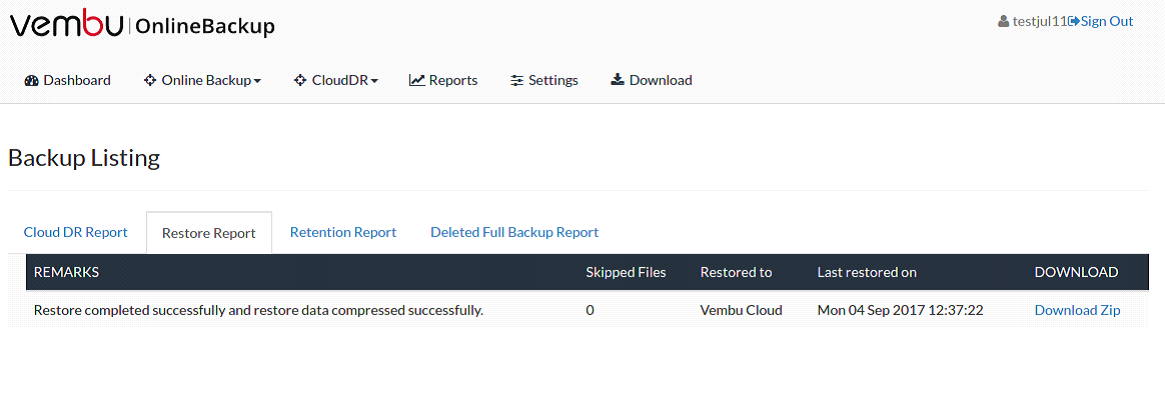Click the Dashboard gauge icon
The height and width of the screenshot is (403, 1165).
click(x=31, y=80)
